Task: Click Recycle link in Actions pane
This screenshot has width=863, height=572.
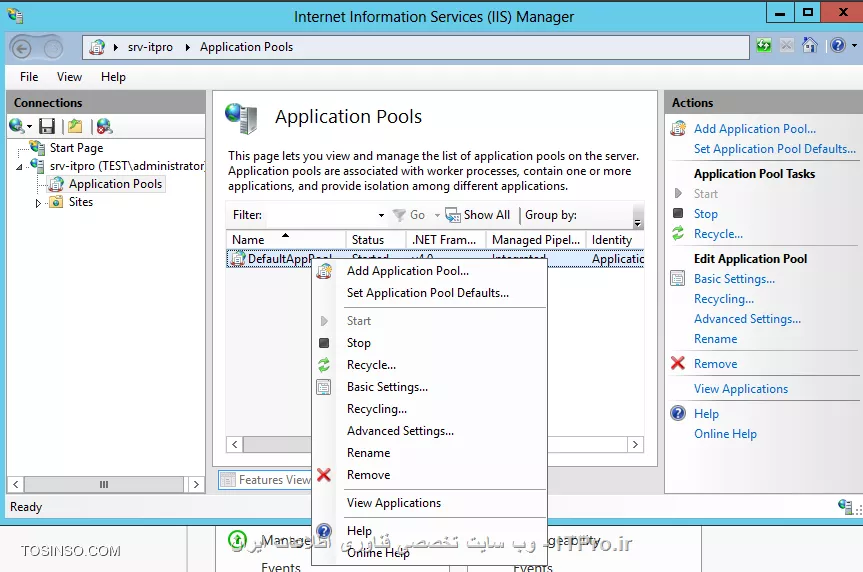Action: 718,234
